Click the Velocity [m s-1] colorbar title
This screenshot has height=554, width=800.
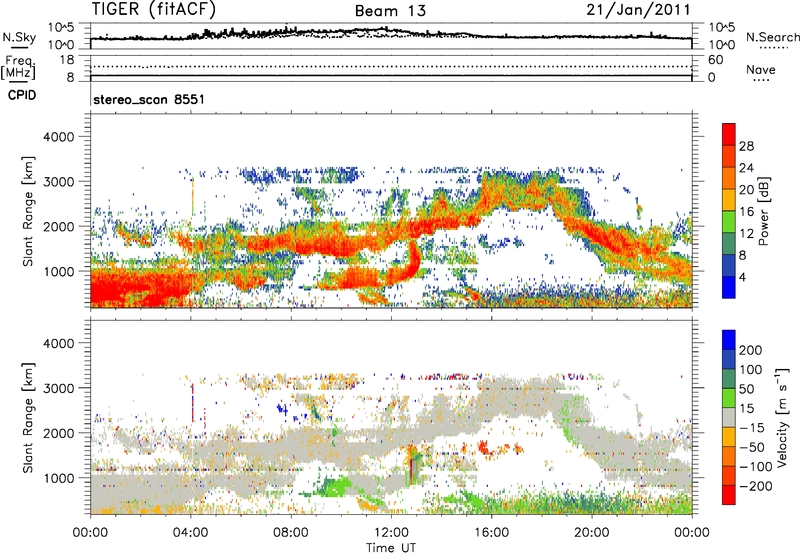point(782,417)
